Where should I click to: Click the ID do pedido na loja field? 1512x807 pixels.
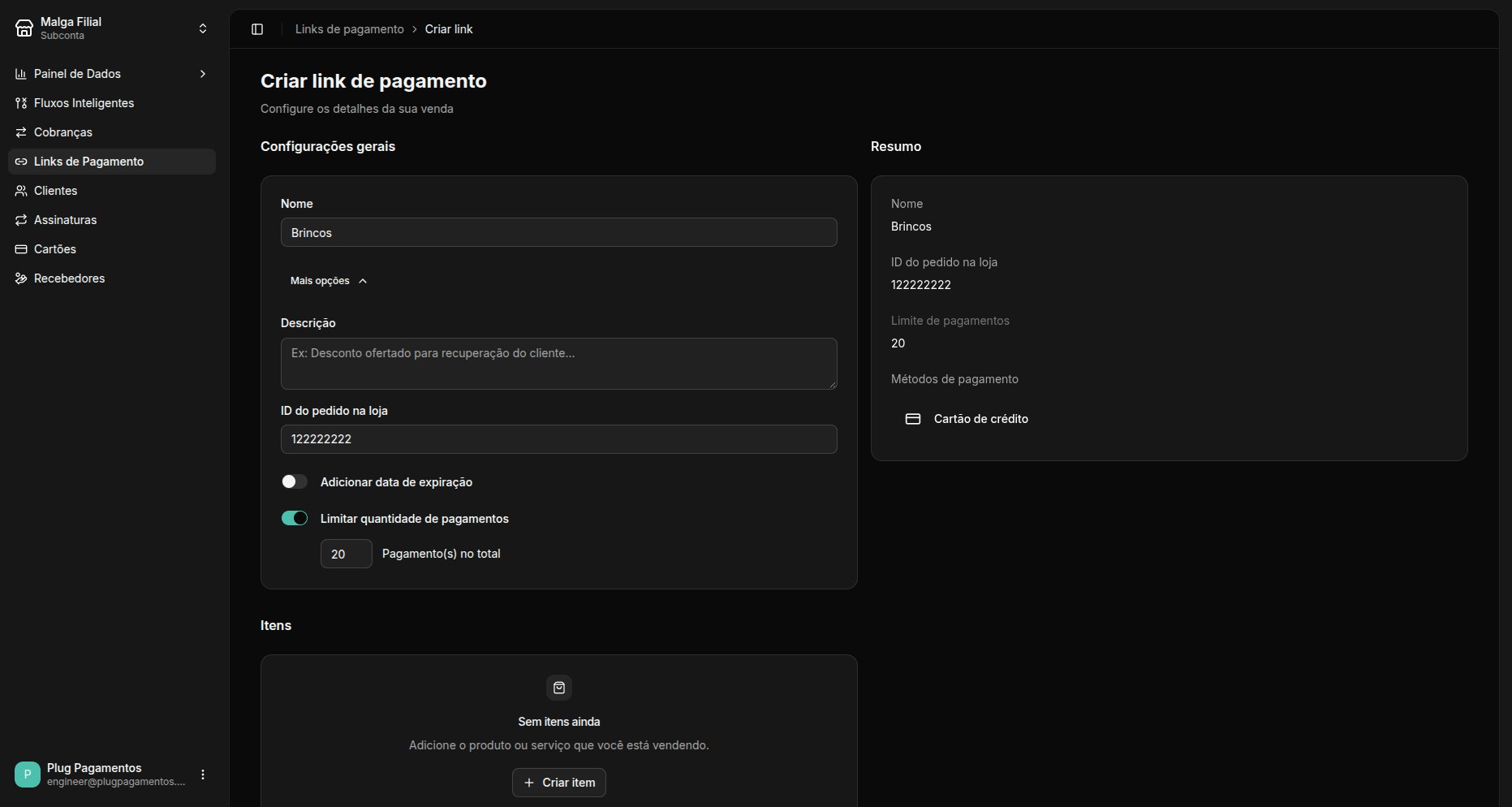[559, 439]
